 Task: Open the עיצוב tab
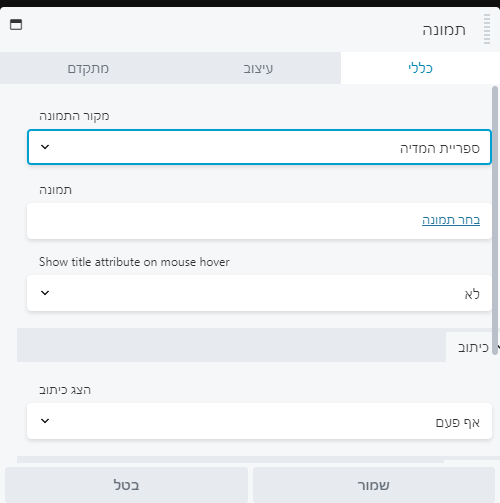[258, 68]
